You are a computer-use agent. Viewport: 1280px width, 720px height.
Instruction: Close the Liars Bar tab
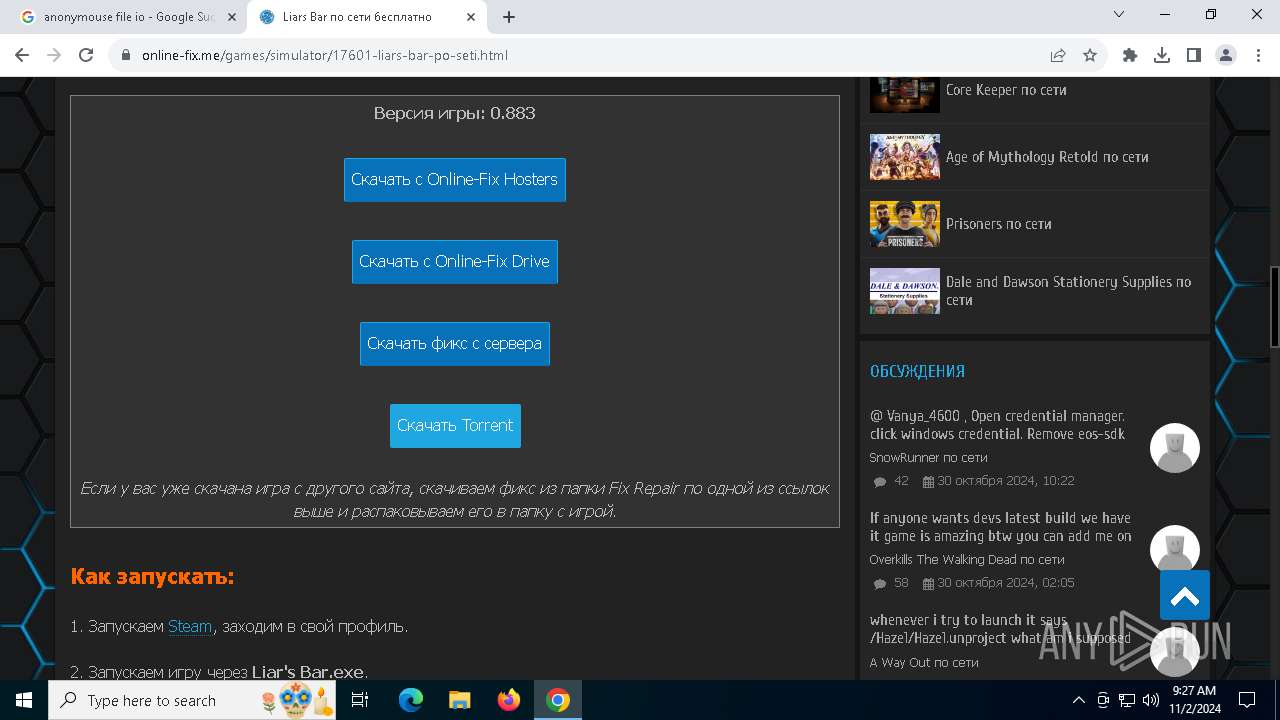(x=471, y=17)
